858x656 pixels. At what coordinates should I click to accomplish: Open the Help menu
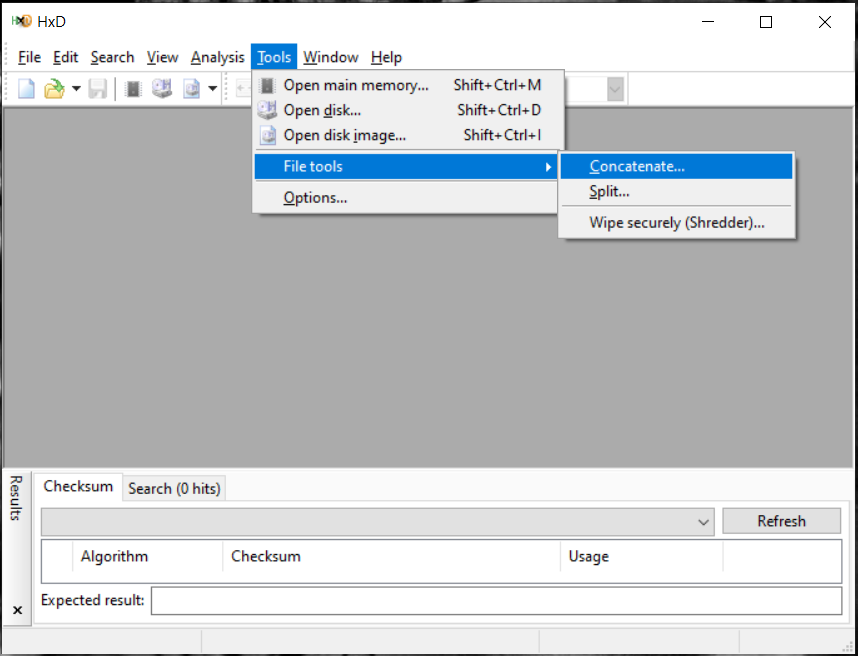point(386,57)
